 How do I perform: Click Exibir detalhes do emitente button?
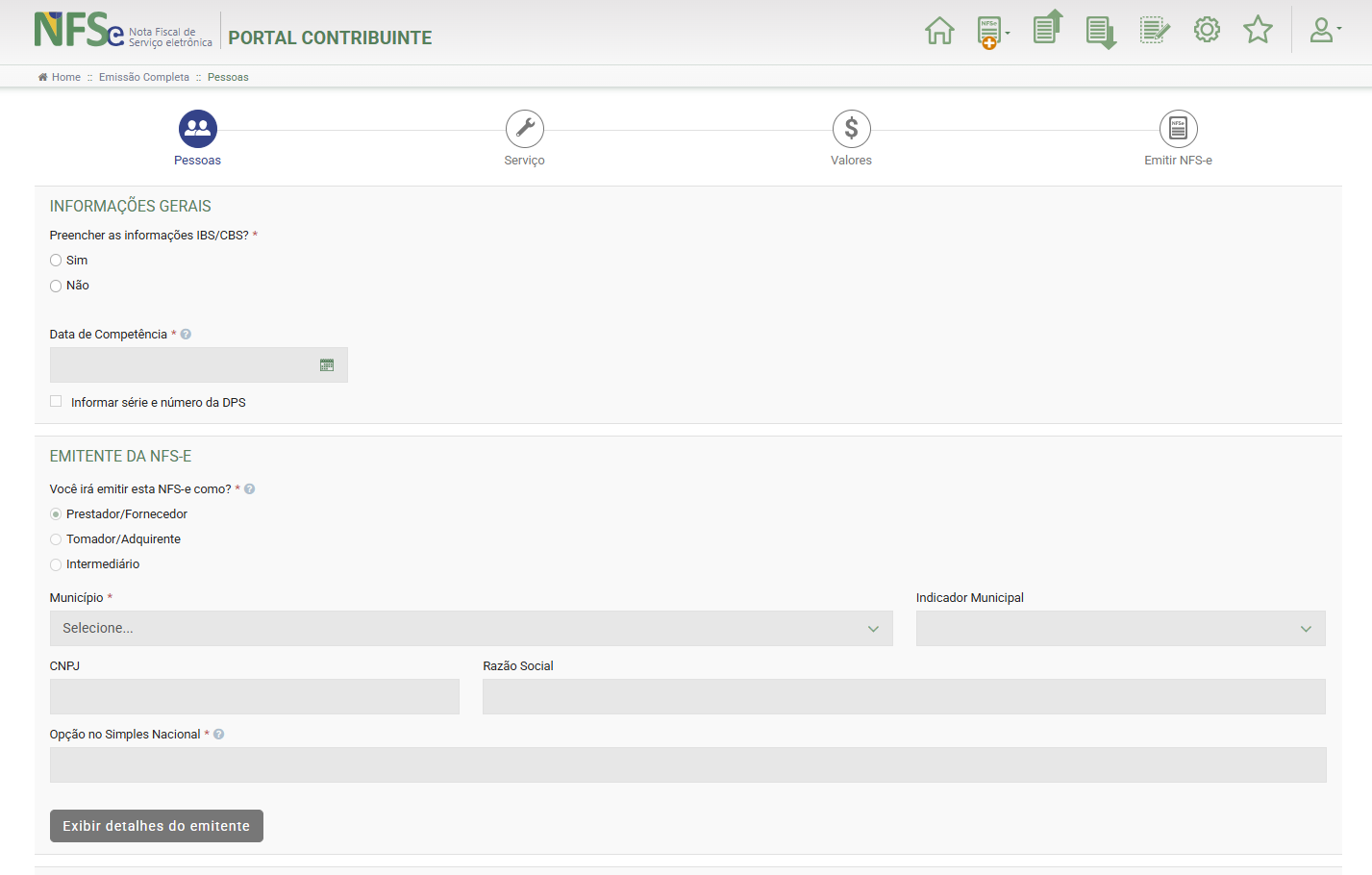pyautogui.click(x=157, y=826)
